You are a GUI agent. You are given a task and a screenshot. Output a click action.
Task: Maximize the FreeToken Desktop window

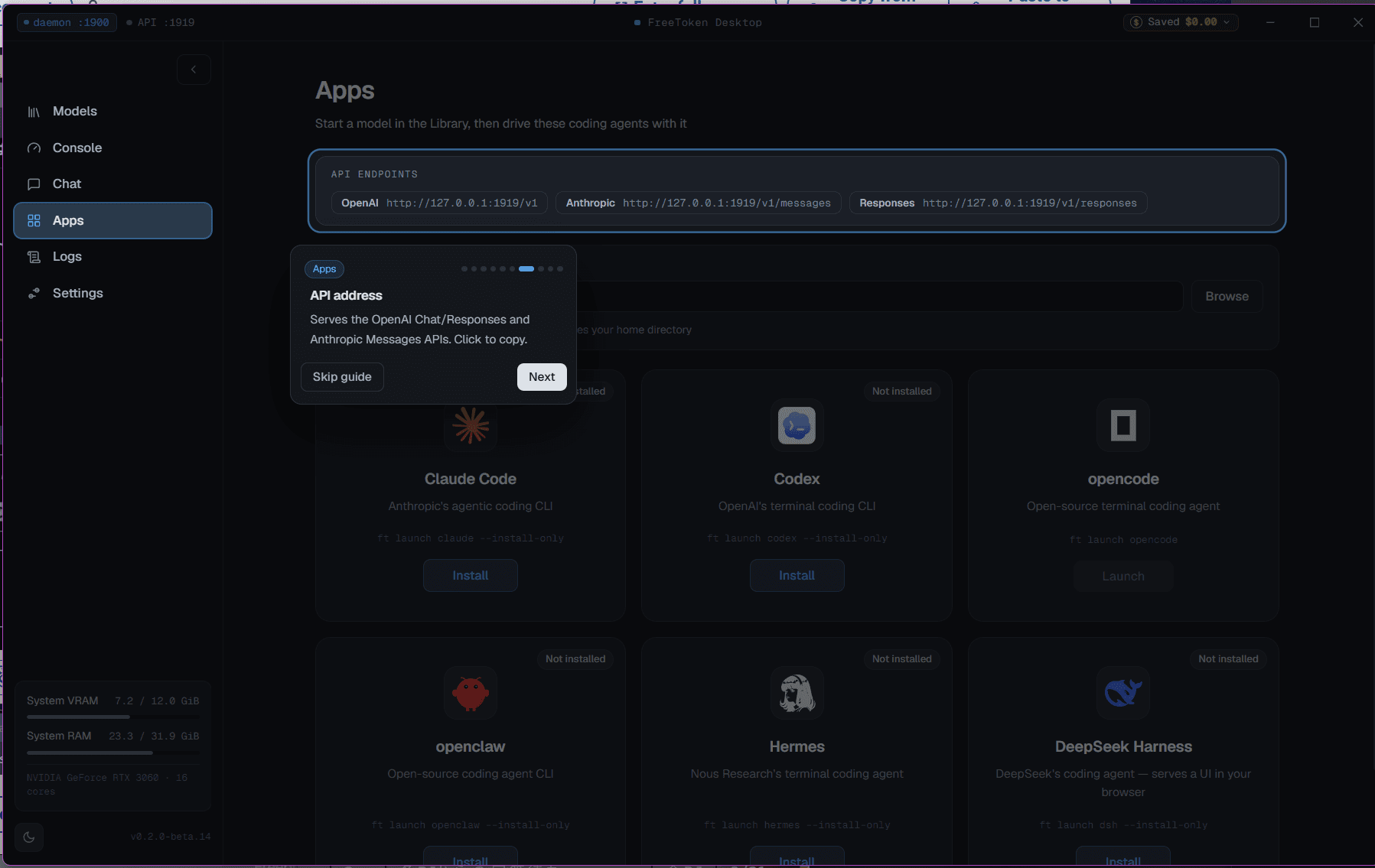coord(1315,22)
